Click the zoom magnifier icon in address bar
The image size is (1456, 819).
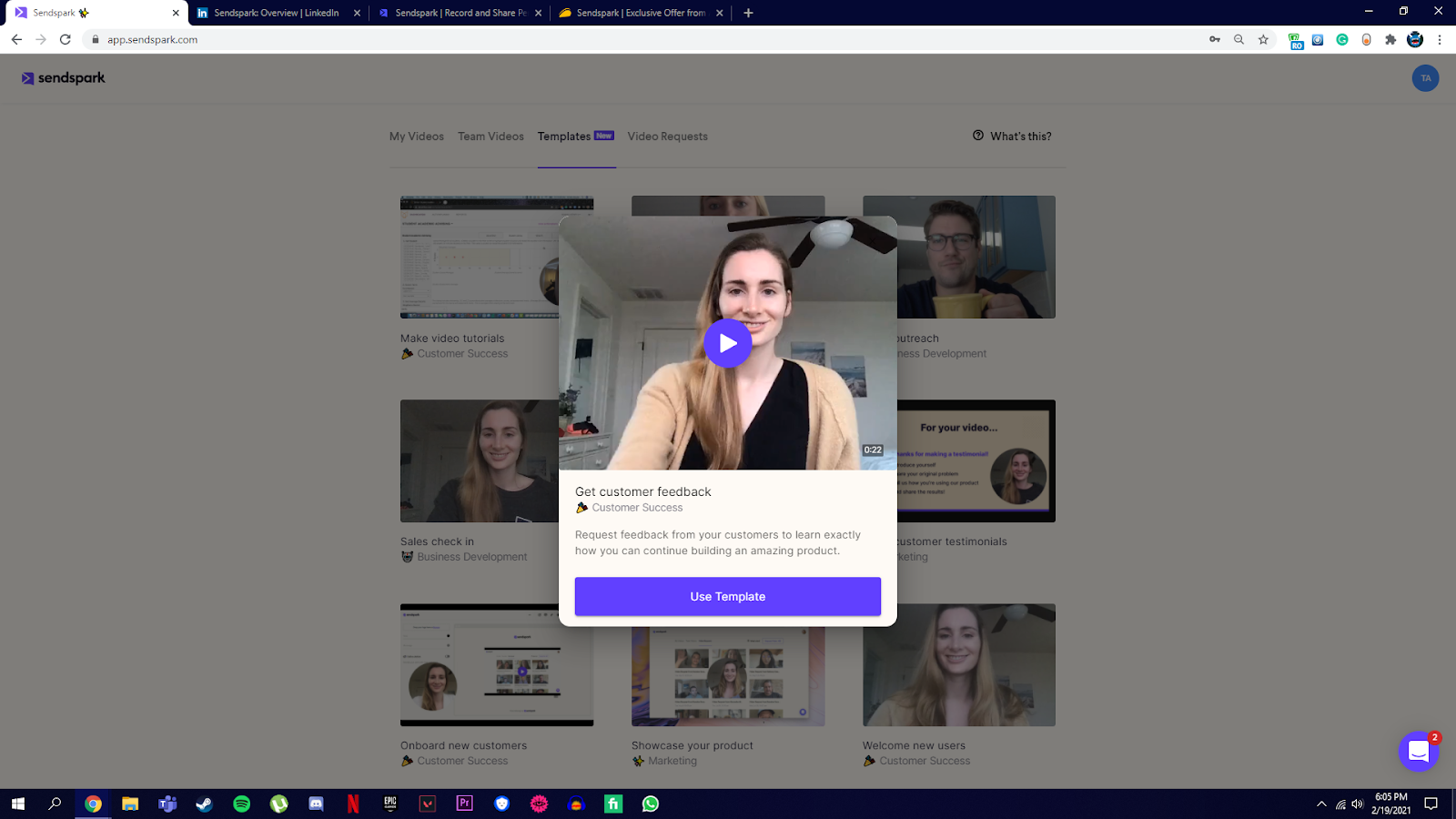point(1239,39)
